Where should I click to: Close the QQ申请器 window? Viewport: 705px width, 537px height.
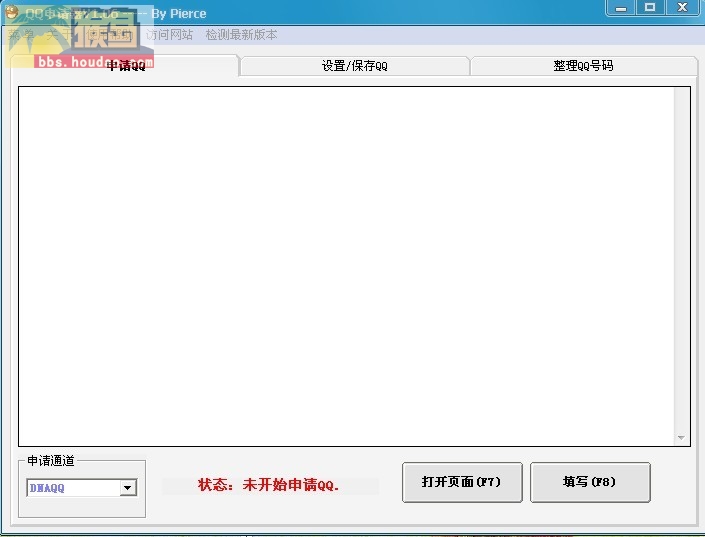click(683, 8)
